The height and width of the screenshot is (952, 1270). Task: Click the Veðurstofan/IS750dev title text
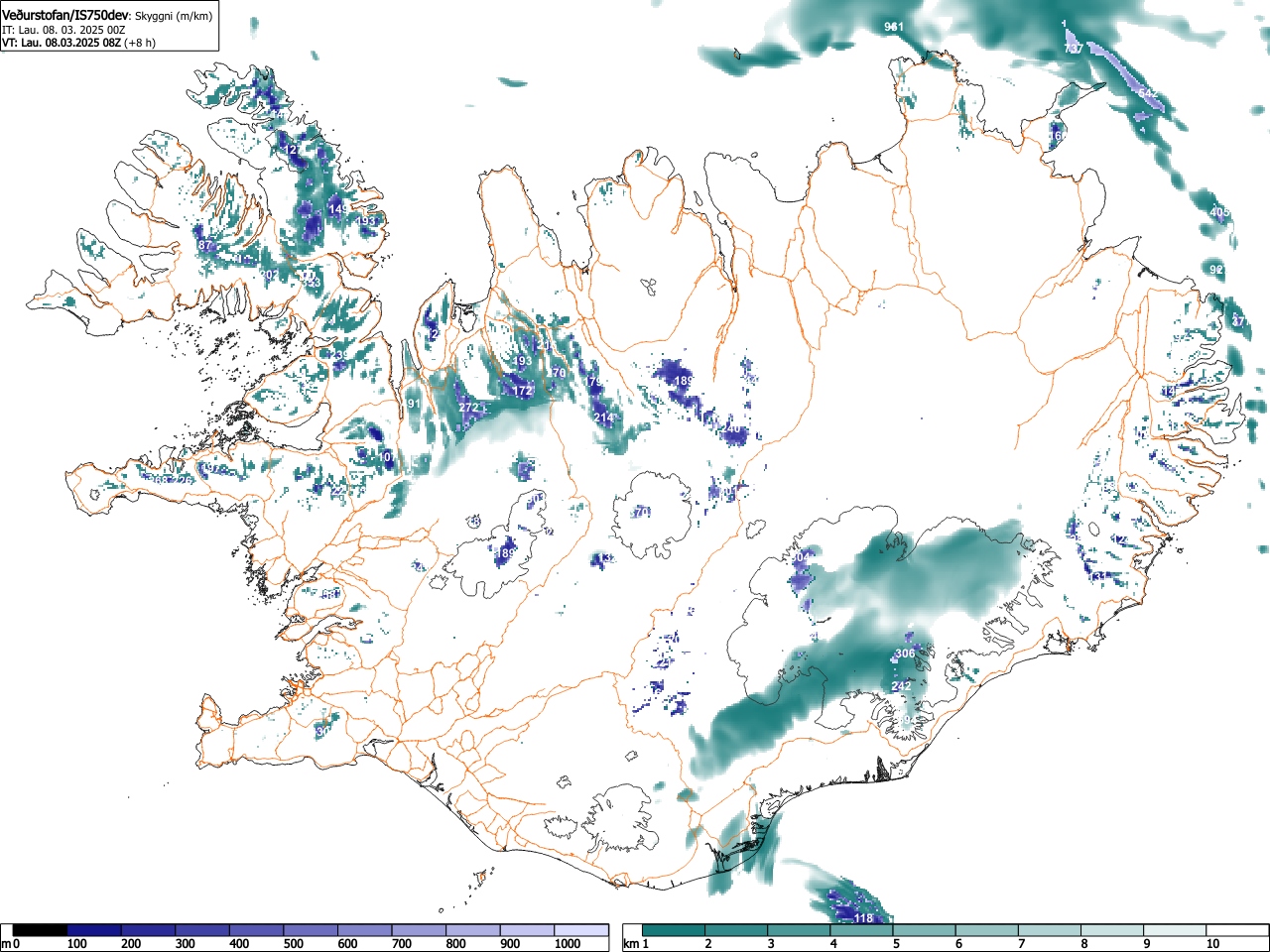tap(67, 15)
